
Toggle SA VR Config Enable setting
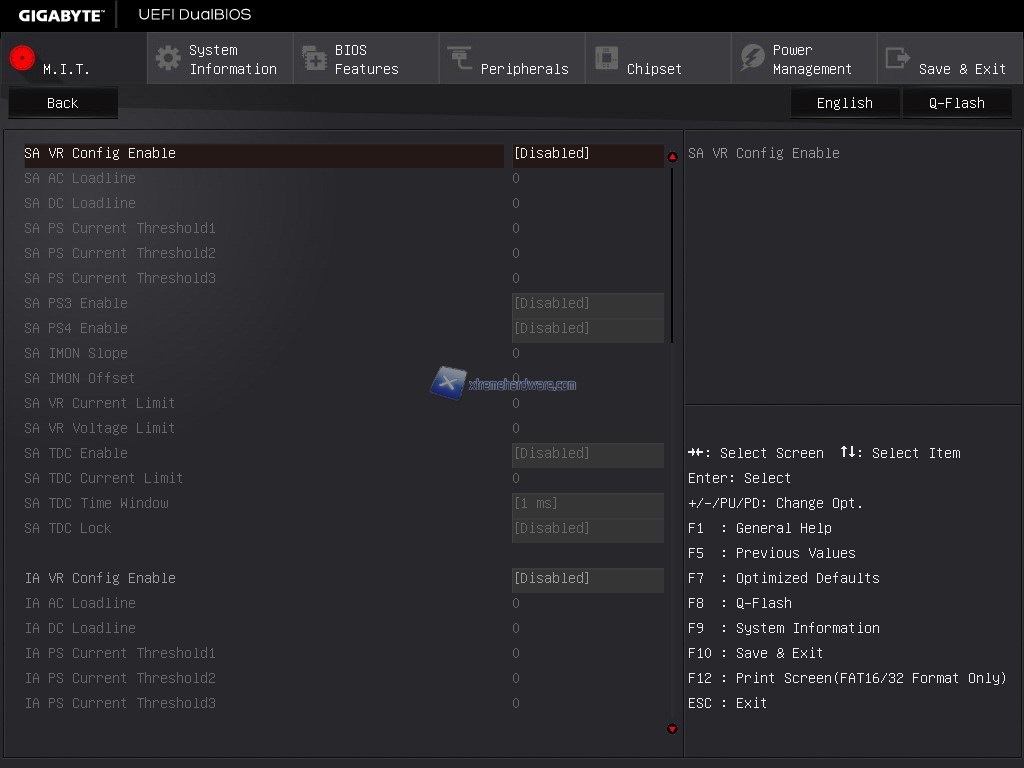tap(587, 154)
